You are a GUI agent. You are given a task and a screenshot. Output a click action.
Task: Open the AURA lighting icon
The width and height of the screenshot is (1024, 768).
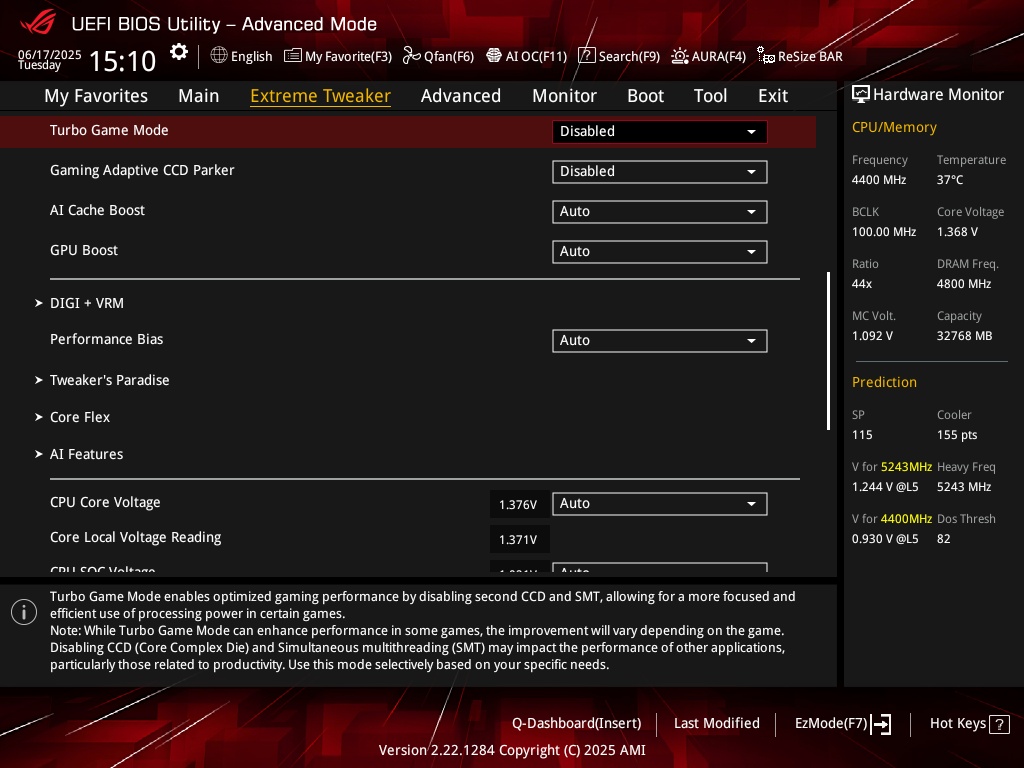680,56
